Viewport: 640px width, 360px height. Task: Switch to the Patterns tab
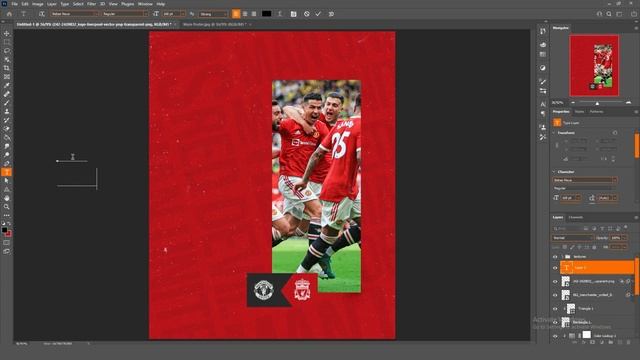pos(596,111)
